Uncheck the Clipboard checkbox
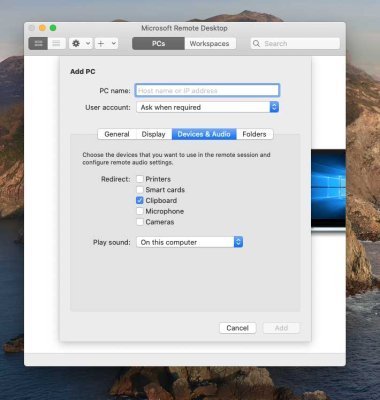Viewport: 380px width, 400px height. 140,200
